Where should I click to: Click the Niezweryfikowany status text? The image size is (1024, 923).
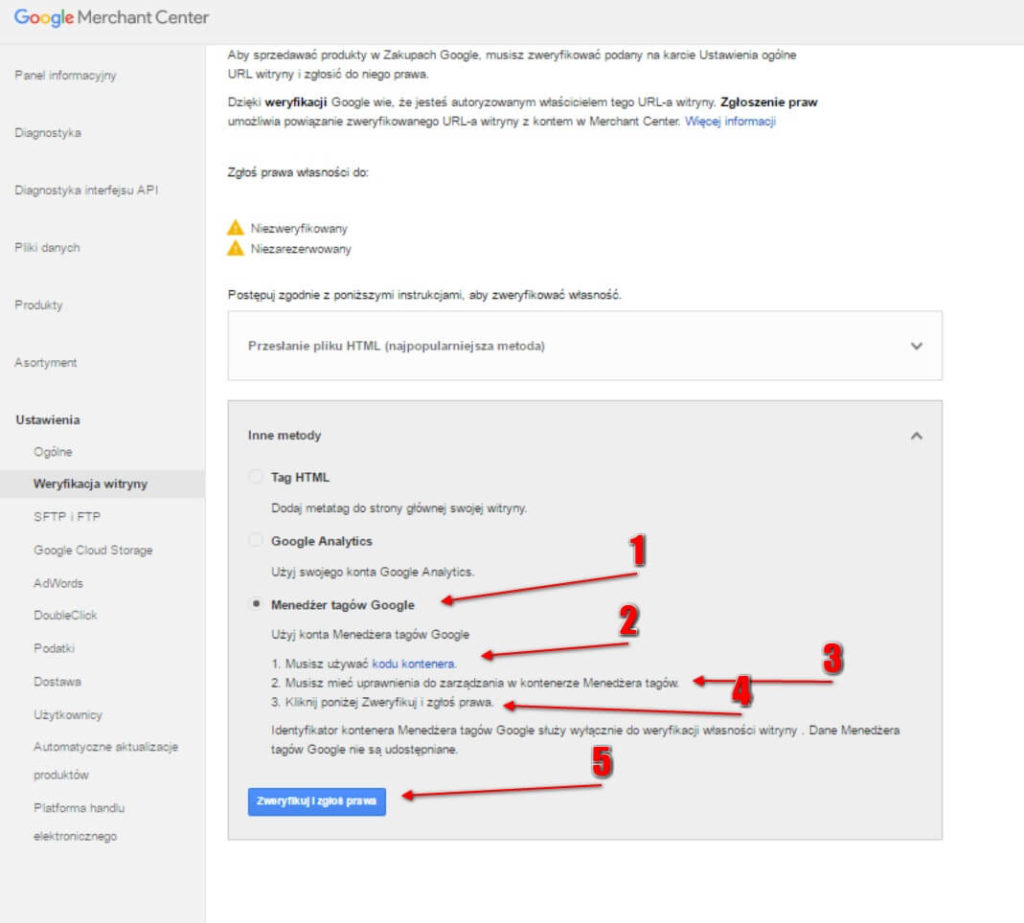tap(299, 229)
